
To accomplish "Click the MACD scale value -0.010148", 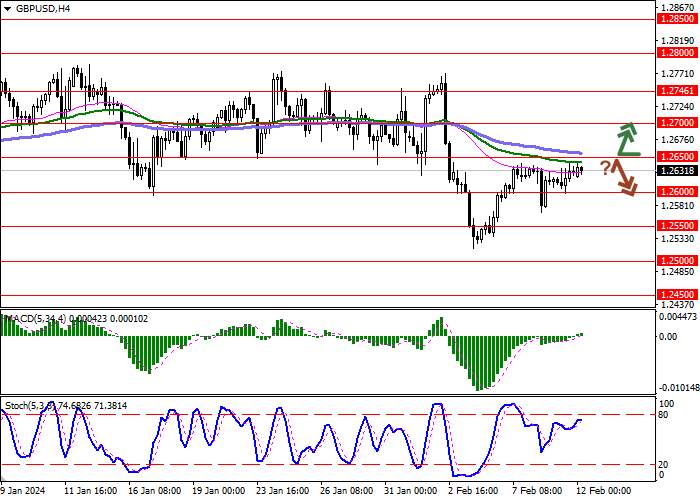I will [x=678, y=387].
